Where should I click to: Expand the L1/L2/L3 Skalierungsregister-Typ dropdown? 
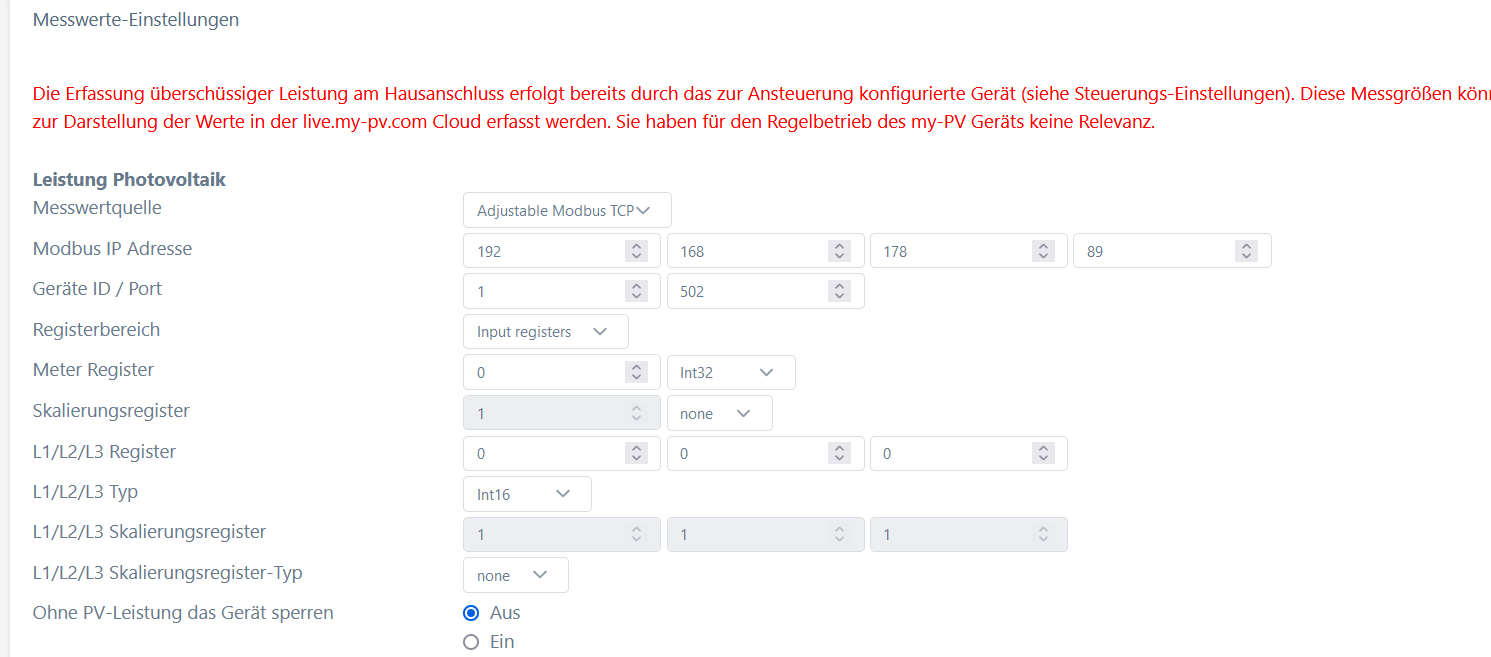point(515,575)
